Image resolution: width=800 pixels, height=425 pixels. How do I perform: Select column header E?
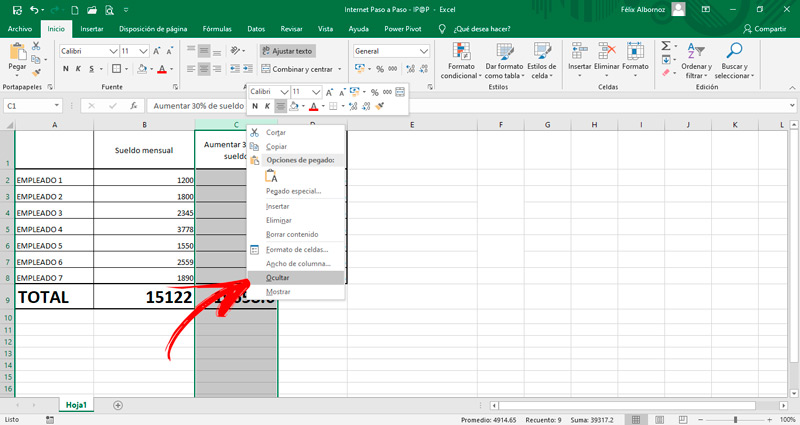coord(412,125)
